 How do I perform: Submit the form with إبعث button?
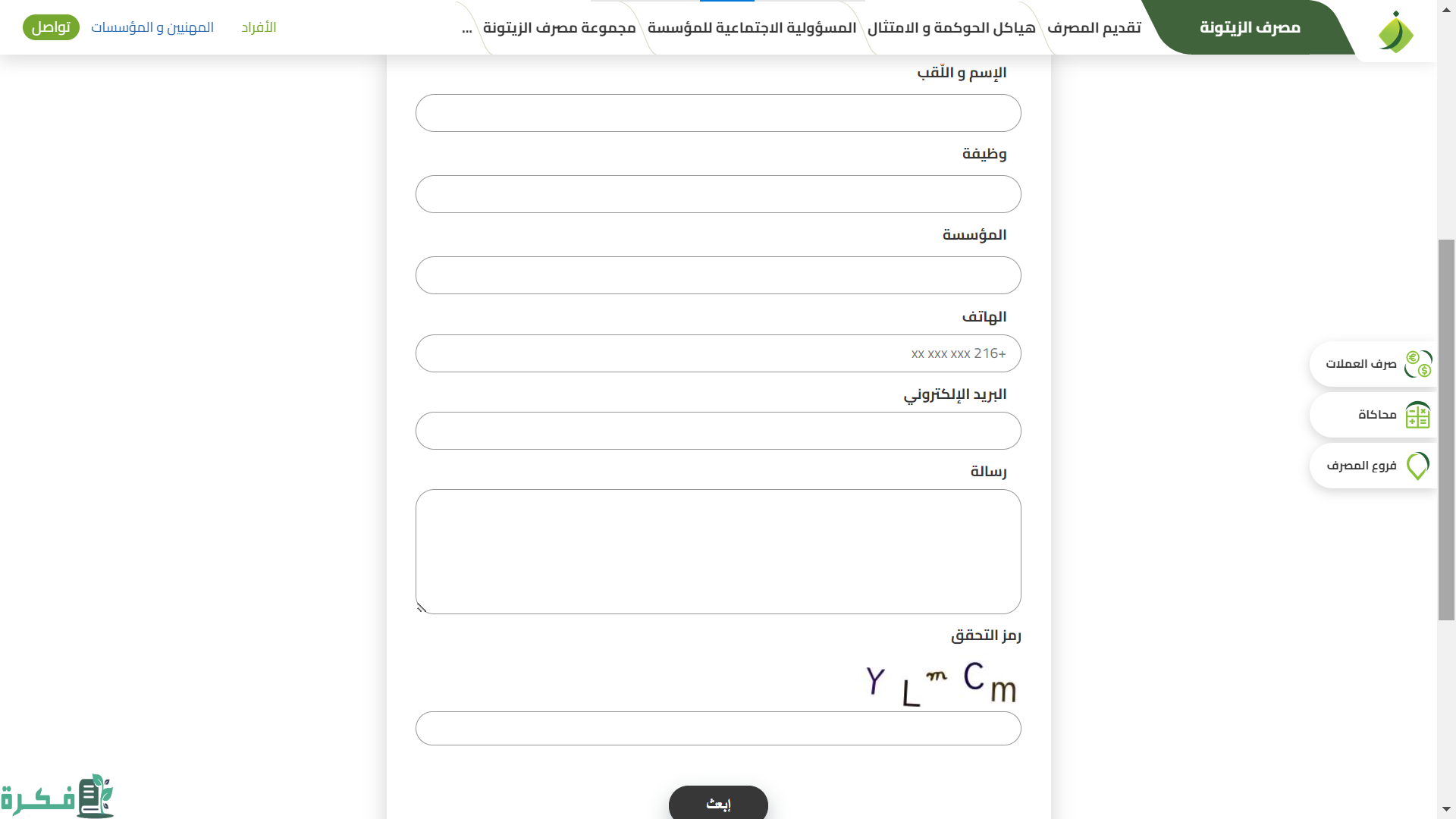click(718, 803)
